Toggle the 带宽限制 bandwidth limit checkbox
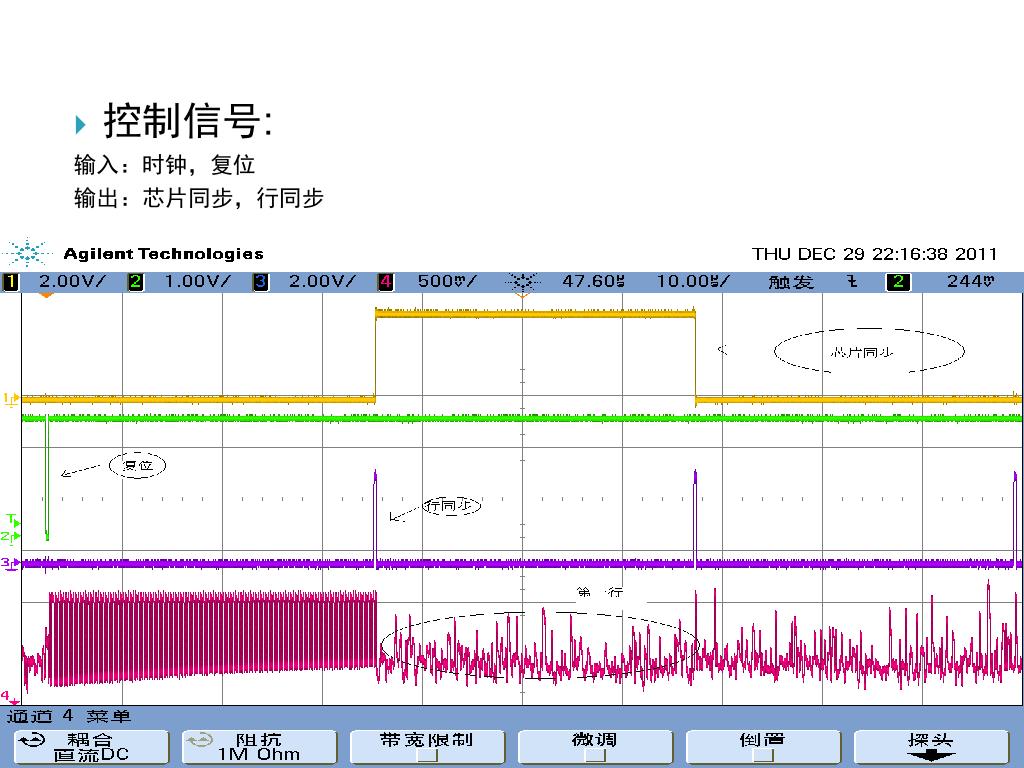Screen dimensions: 1024x768 [427, 756]
